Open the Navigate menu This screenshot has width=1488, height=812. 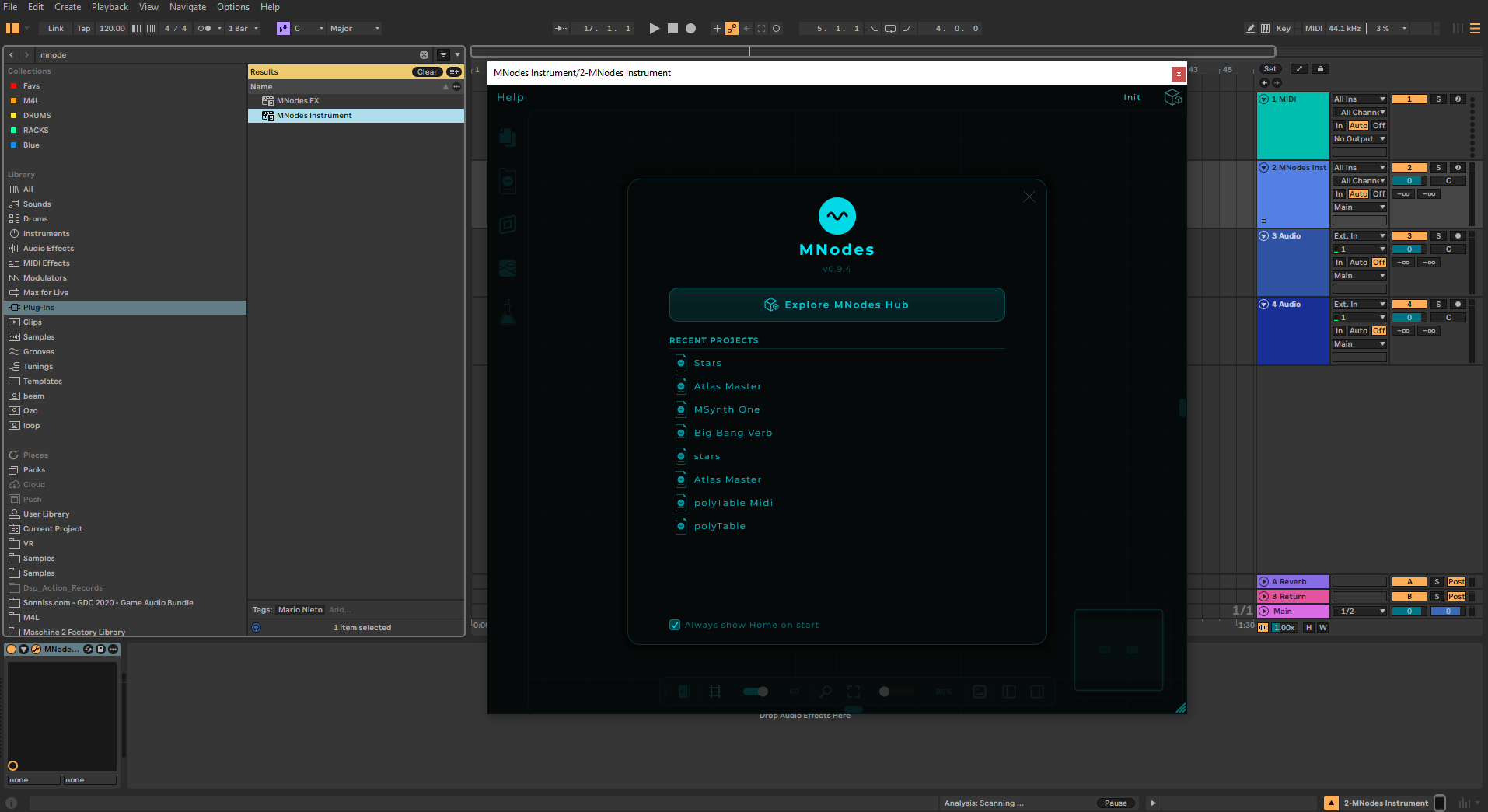click(x=187, y=7)
